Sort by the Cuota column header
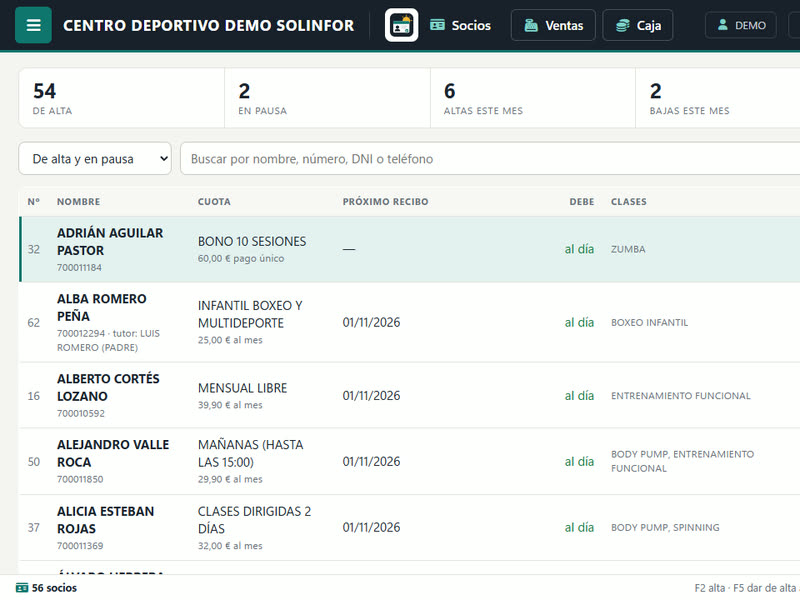Screen dimensions: 800x600 point(214,202)
